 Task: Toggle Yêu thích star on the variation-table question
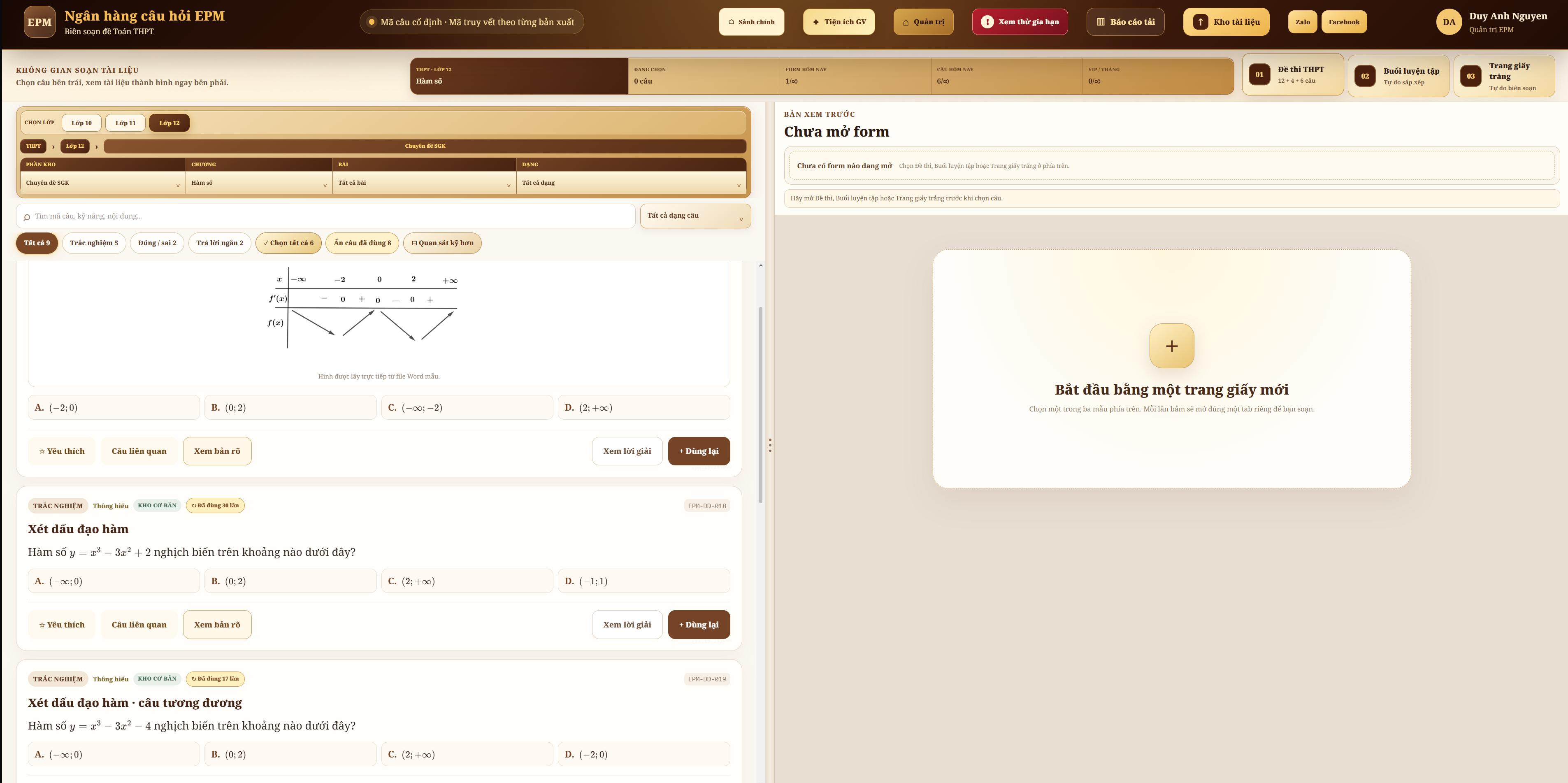coord(61,451)
